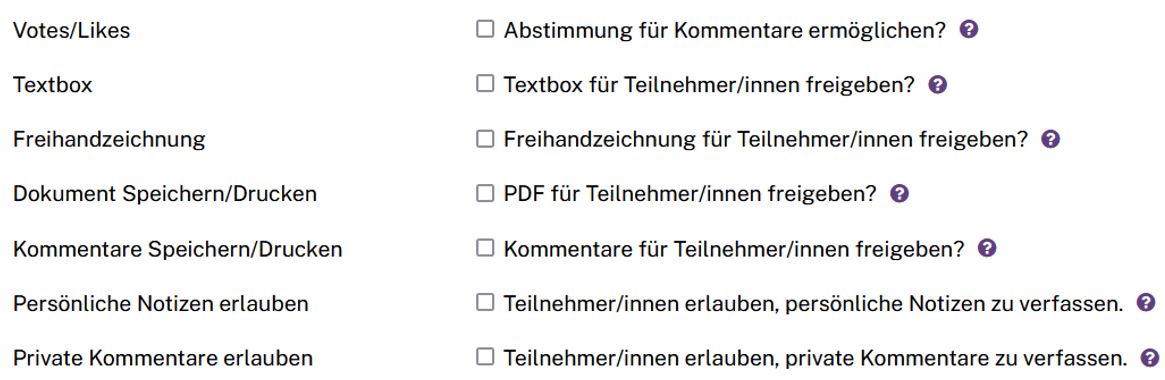Check Textbox für Teilnehmer/innen freigeben
Screen dimensions: 1165x380
coord(485,84)
